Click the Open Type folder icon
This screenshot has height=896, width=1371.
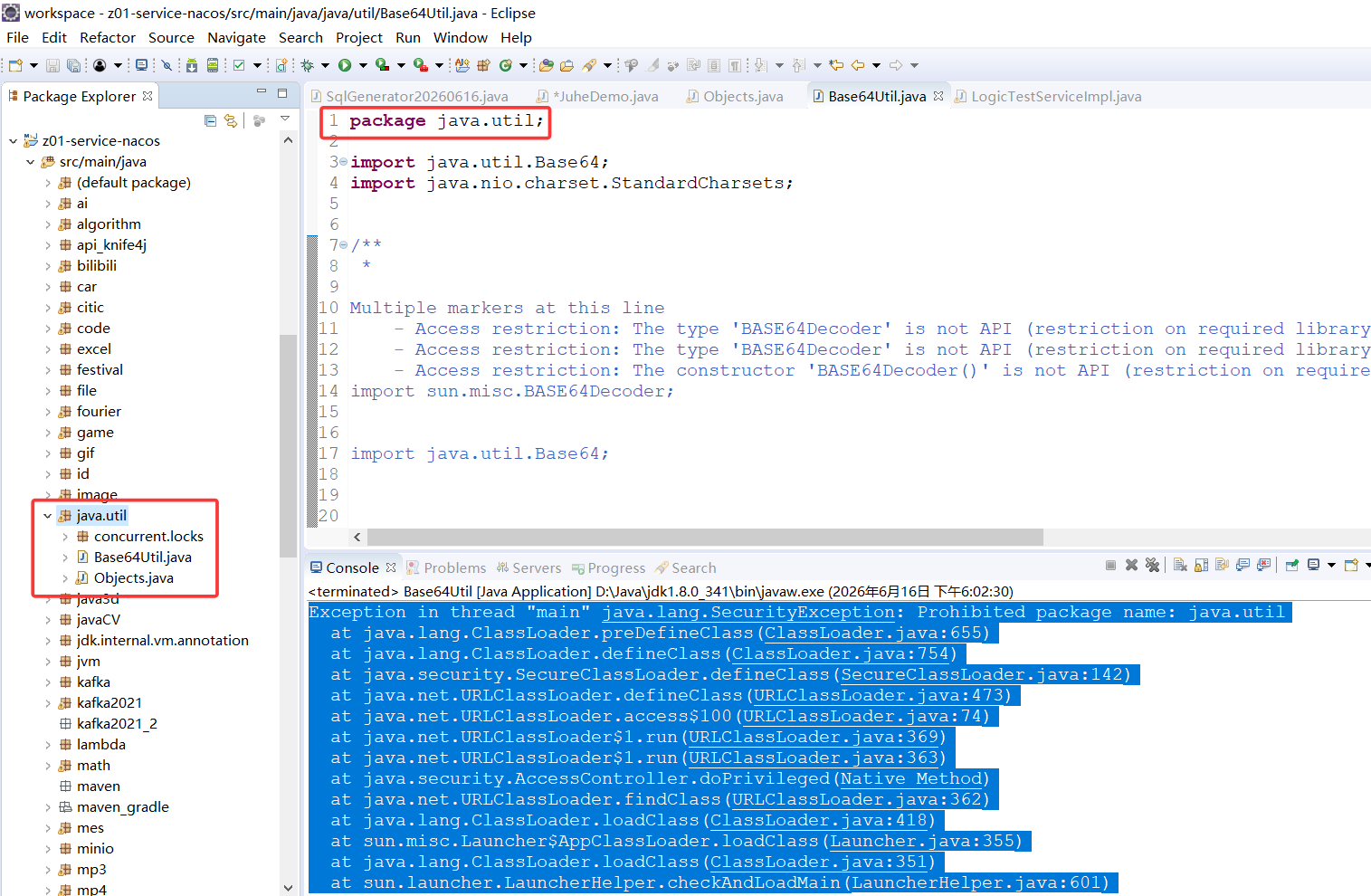[x=546, y=65]
